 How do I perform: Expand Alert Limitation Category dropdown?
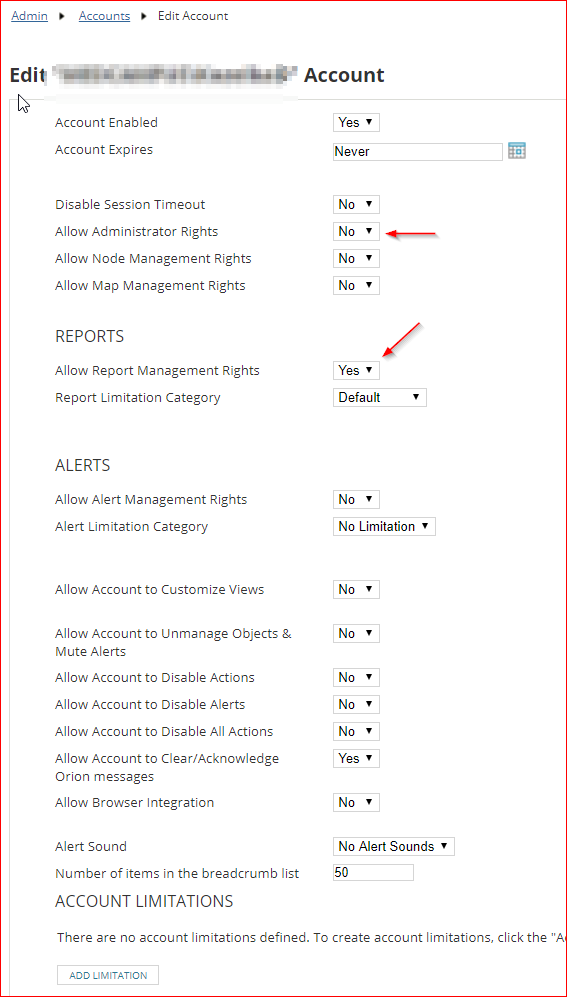384,526
